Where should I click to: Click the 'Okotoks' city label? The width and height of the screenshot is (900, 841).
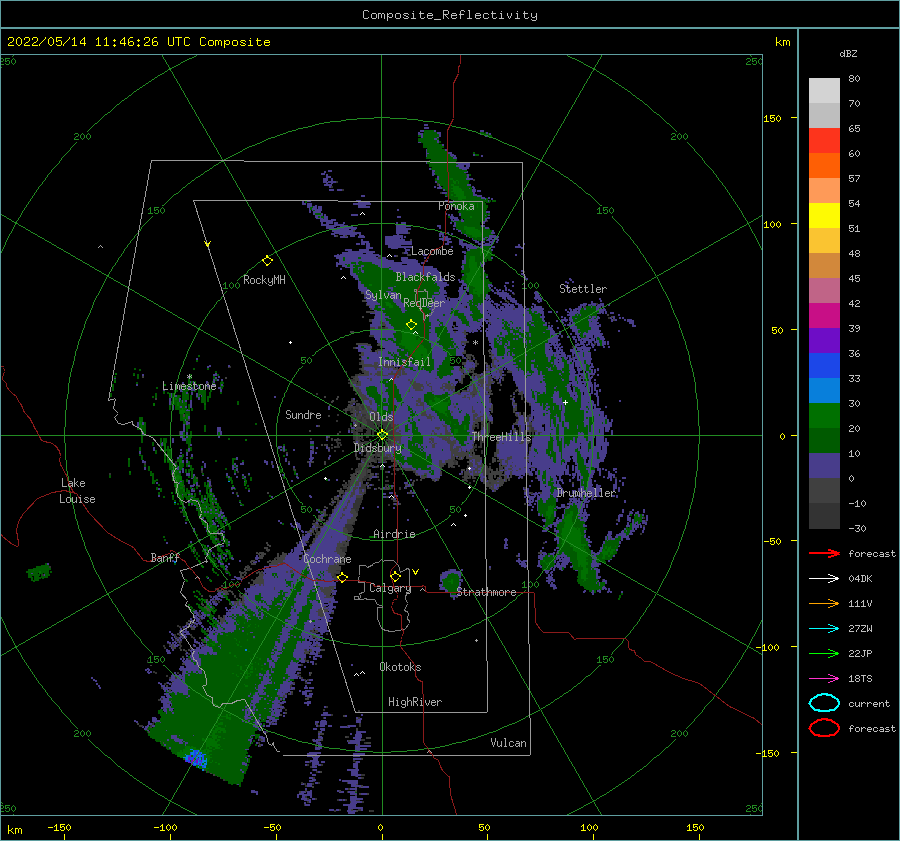(400, 667)
